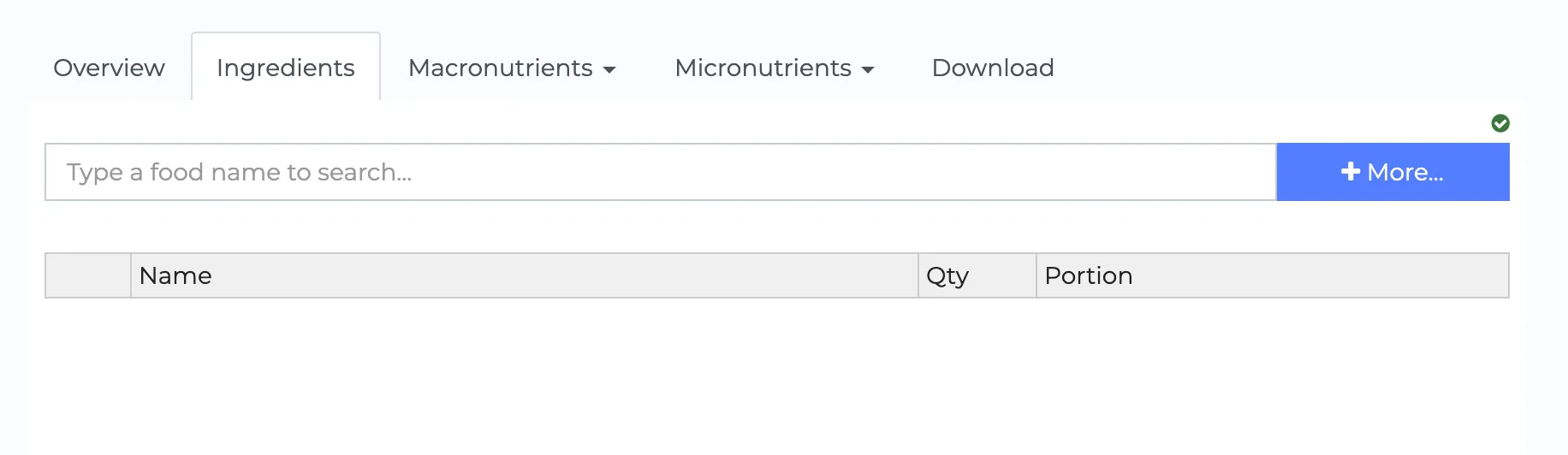Click the green checkmark status icon

point(1500,123)
